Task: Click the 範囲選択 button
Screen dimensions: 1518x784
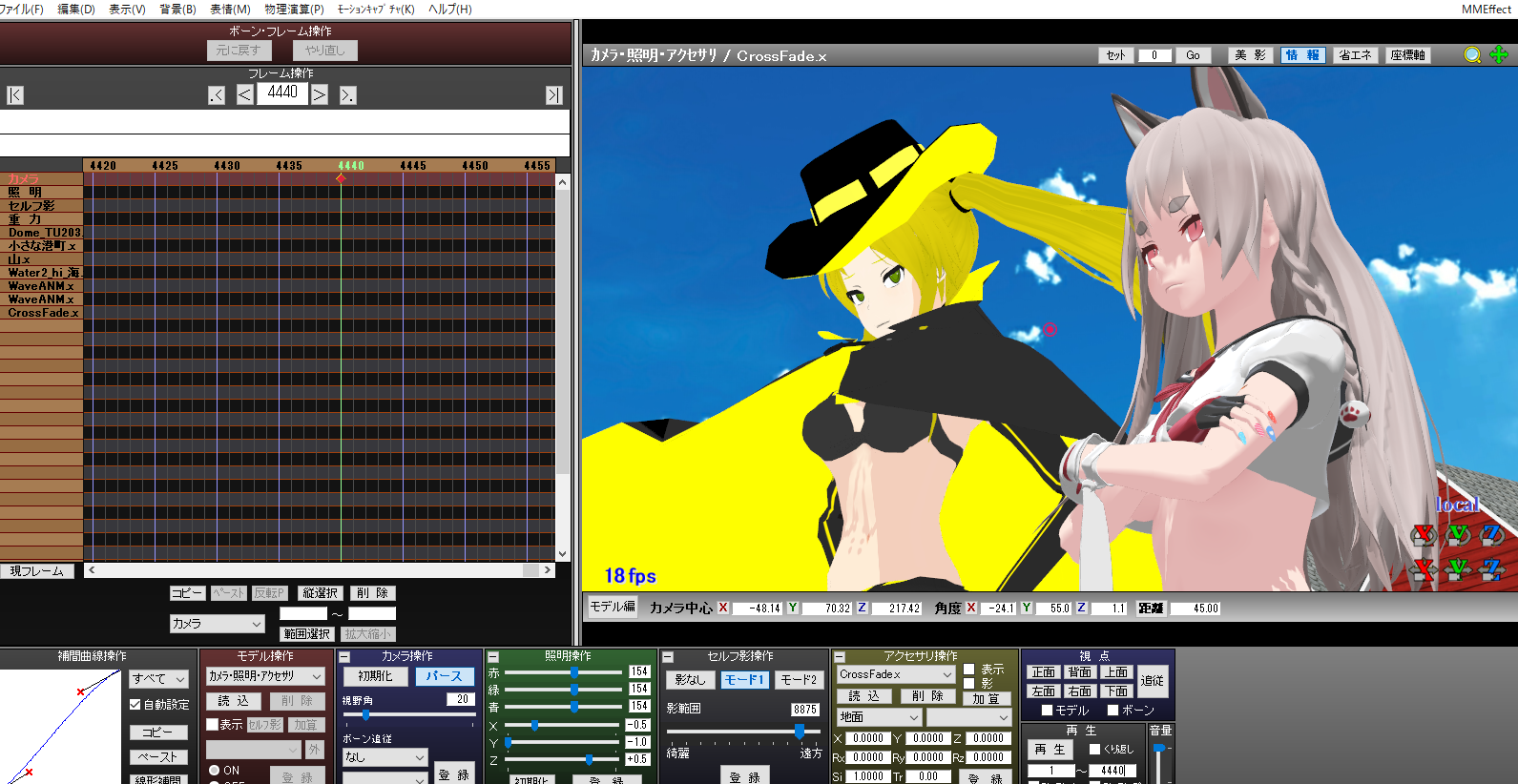Action: 306,634
